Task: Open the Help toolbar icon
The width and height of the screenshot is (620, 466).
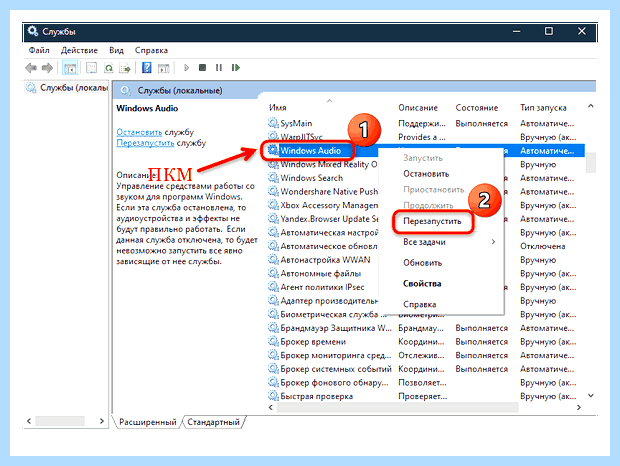Action: 147,68
